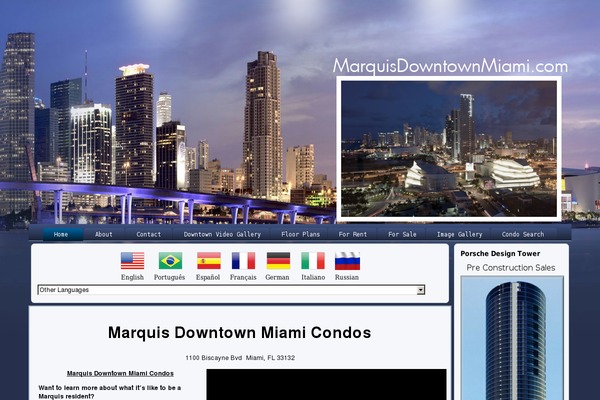Viewport: 600px width, 400px height.
Task: Go to the Home tab
Action: tap(61, 234)
